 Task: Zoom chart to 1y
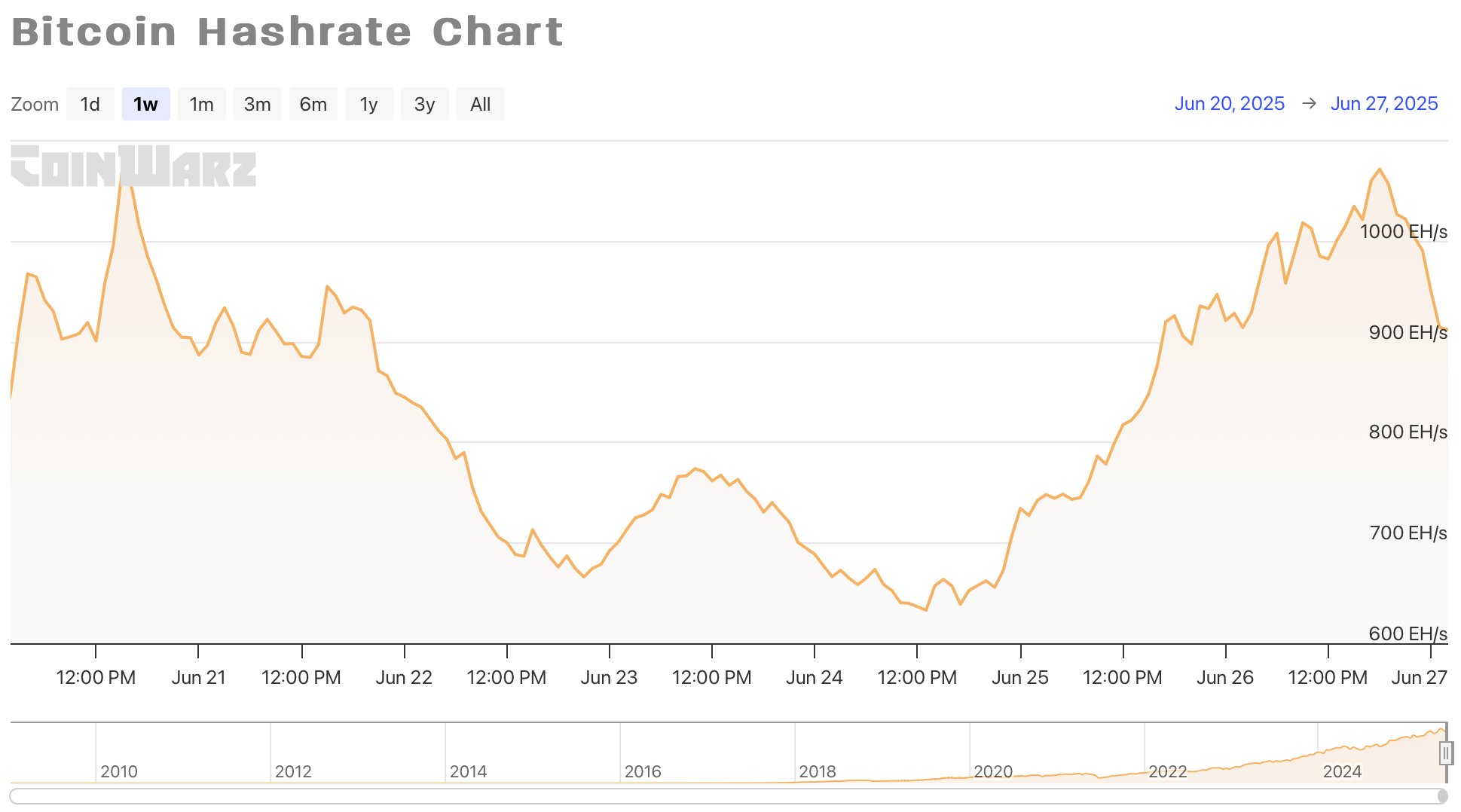click(368, 104)
